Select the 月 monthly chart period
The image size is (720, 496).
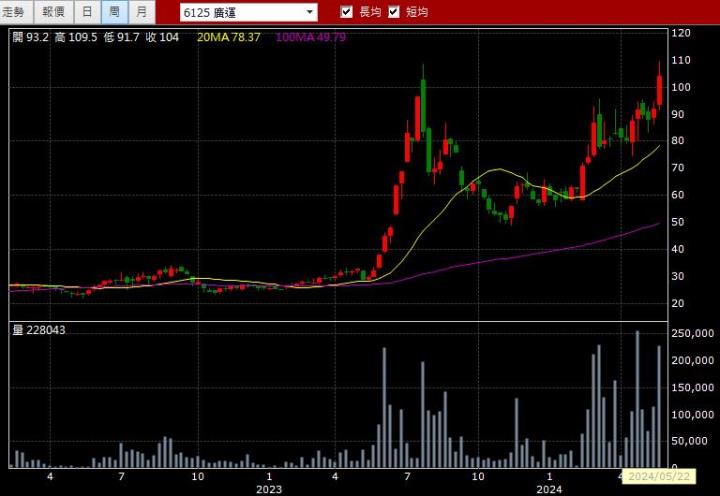tap(141, 12)
